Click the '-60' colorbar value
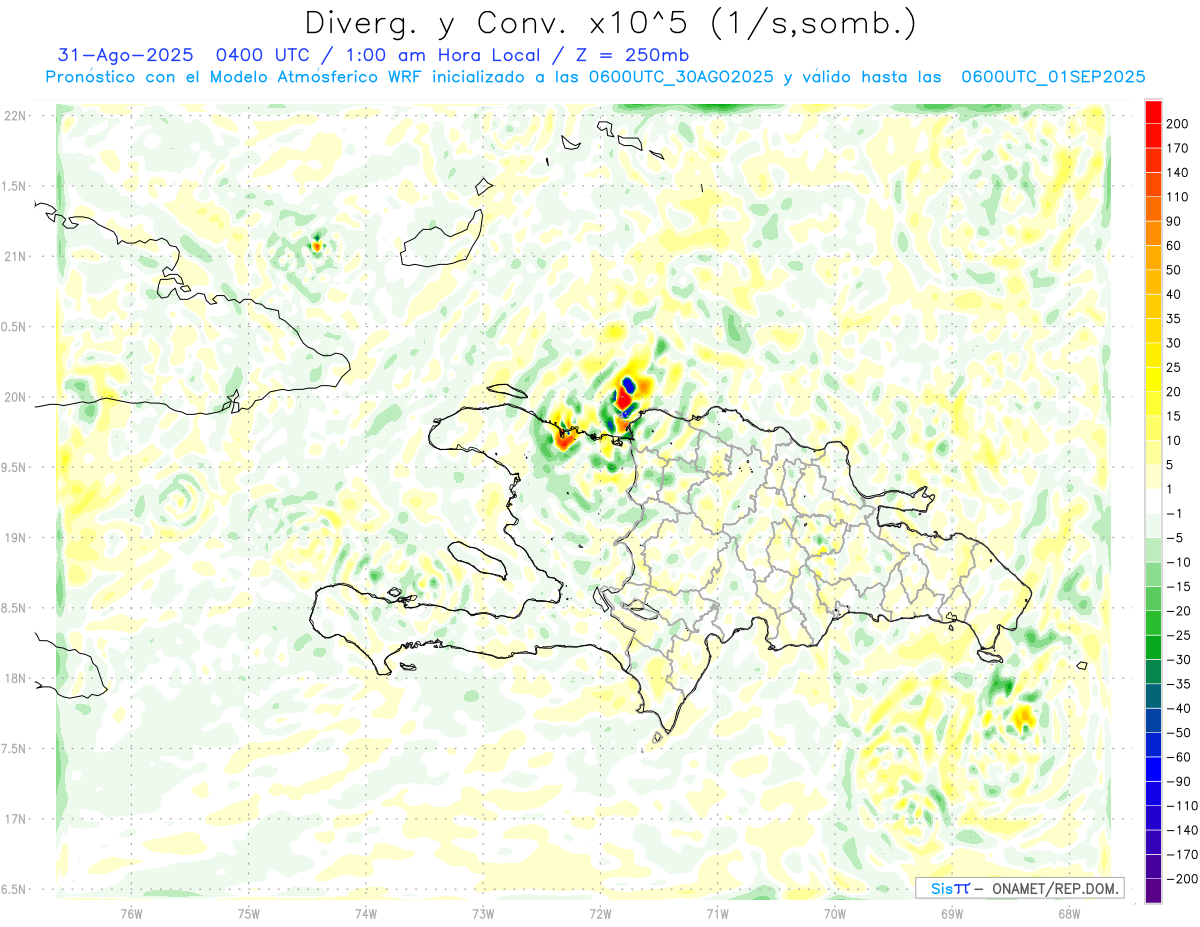Image resolution: width=1200 pixels, height=927 pixels. coord(1178,757)
